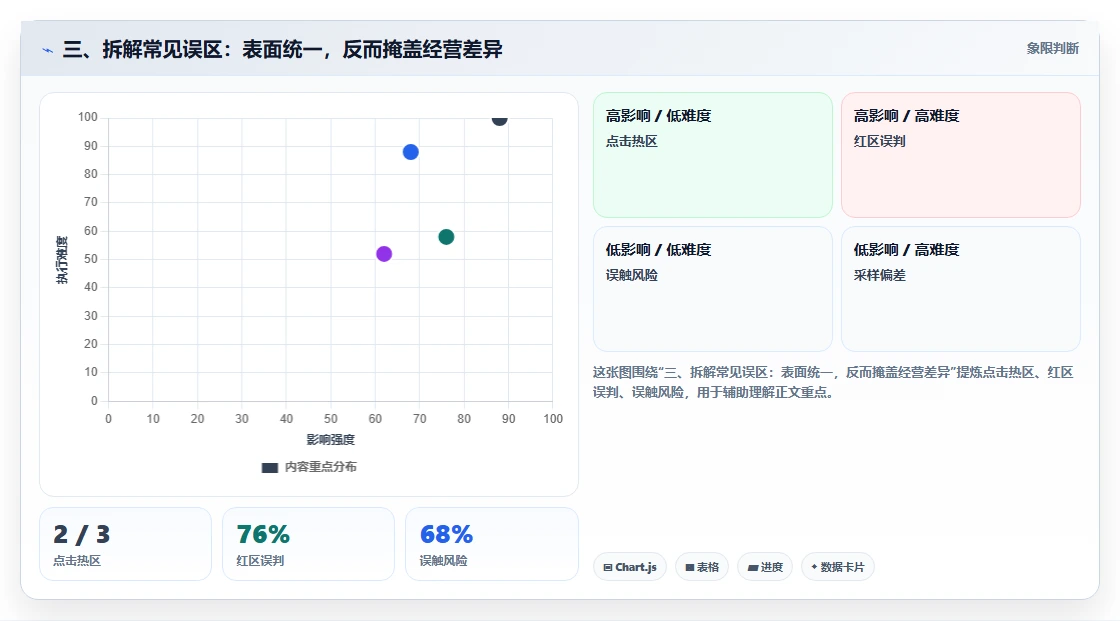Click the teal scatter point on the chart
This screenshot has width=1120, height=621.
click(x=446, y=237)
